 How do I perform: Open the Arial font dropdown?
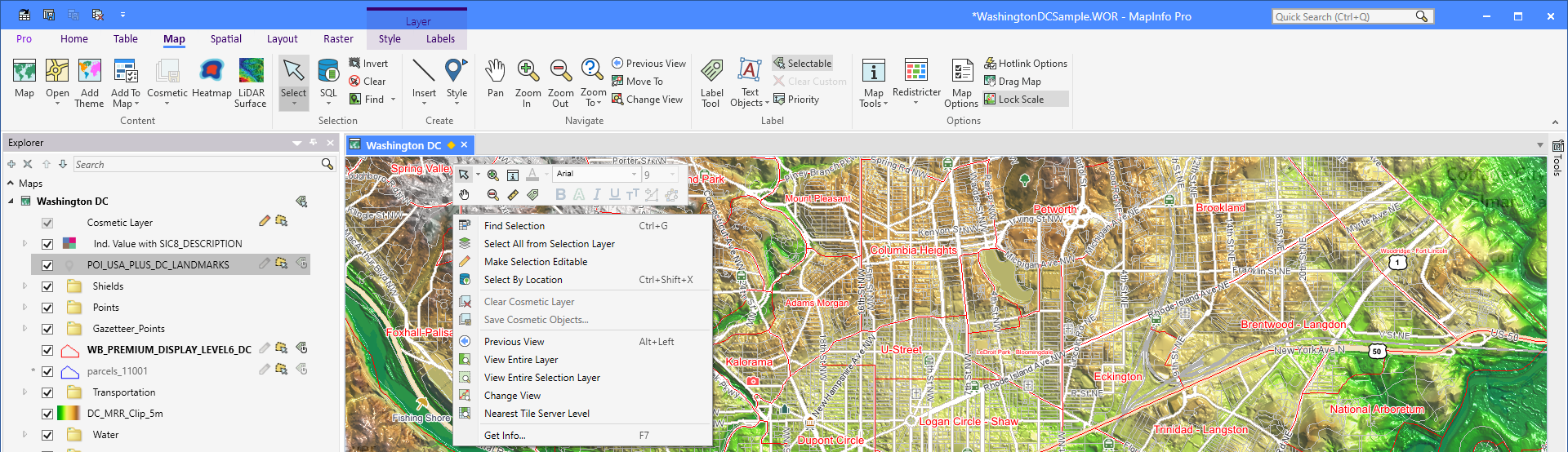634,174
